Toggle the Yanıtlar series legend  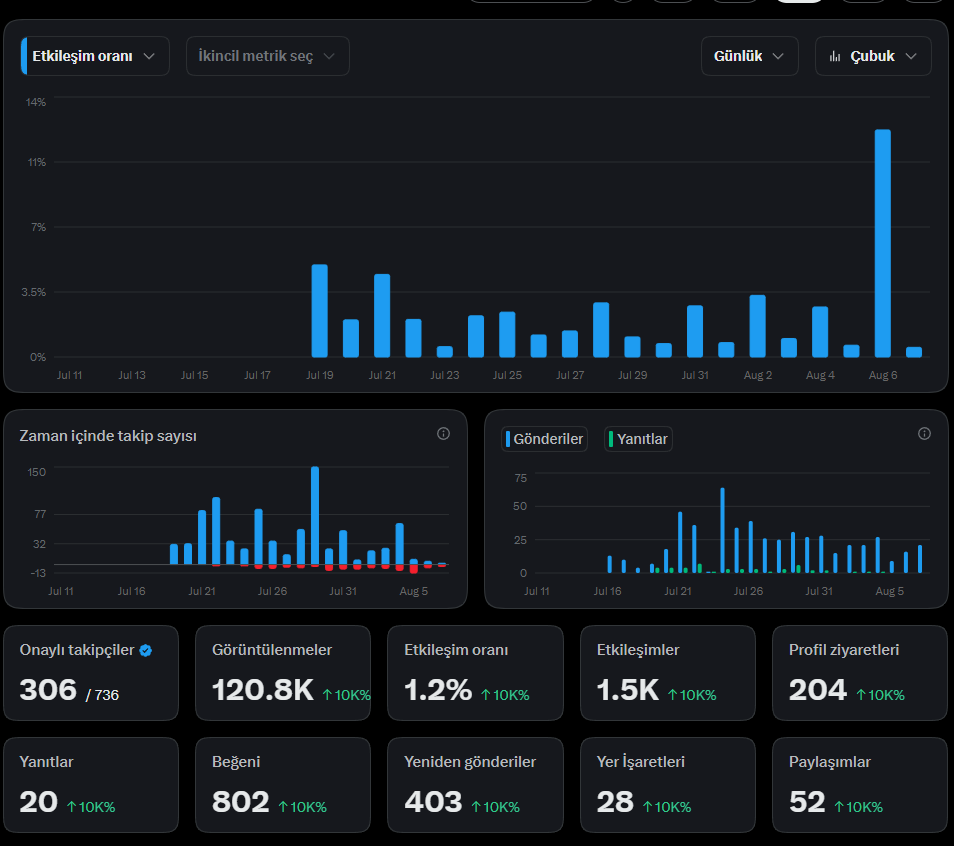(x=638, y=439)
